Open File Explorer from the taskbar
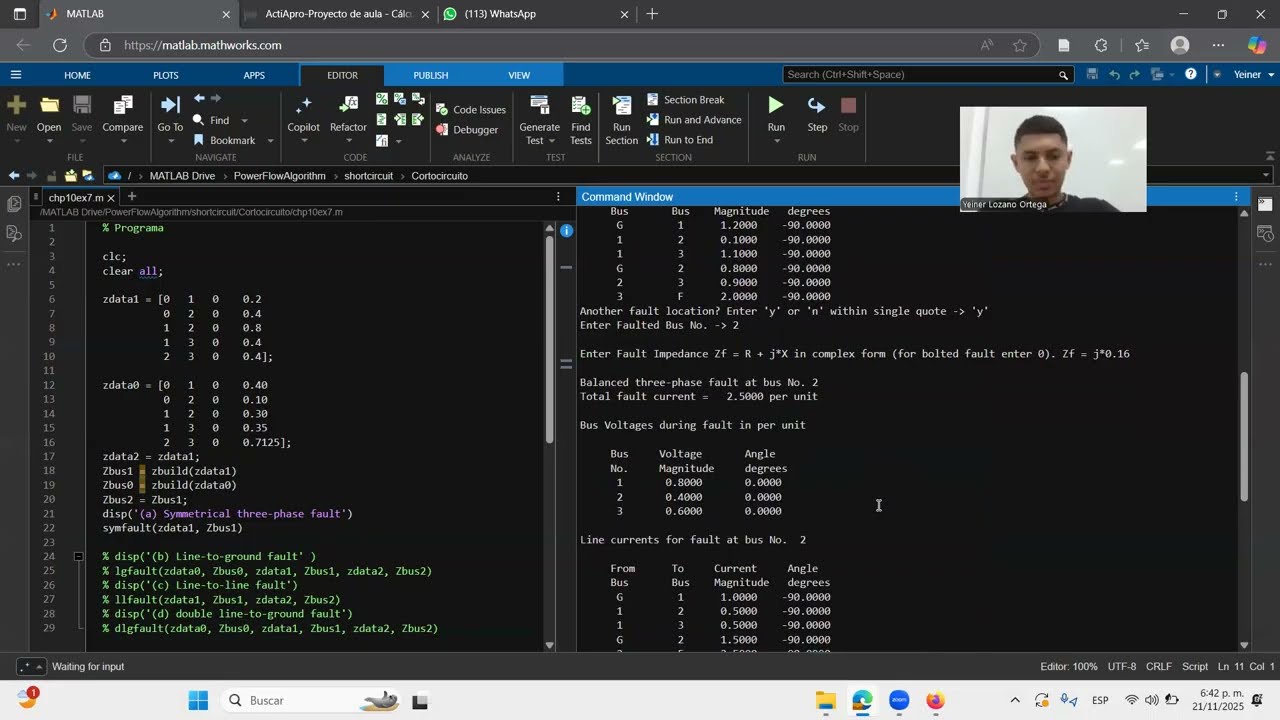The height and width of the screenshot is (720, 1280). pyautogui.click(x=826, y=700)
